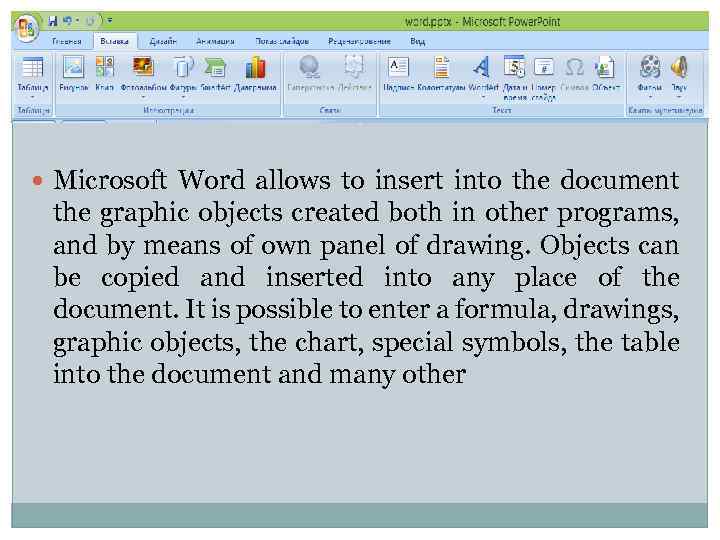
Task: Undo the last action in the quick access toolbar
Action: pyautogui.click(x=67, y=21)
